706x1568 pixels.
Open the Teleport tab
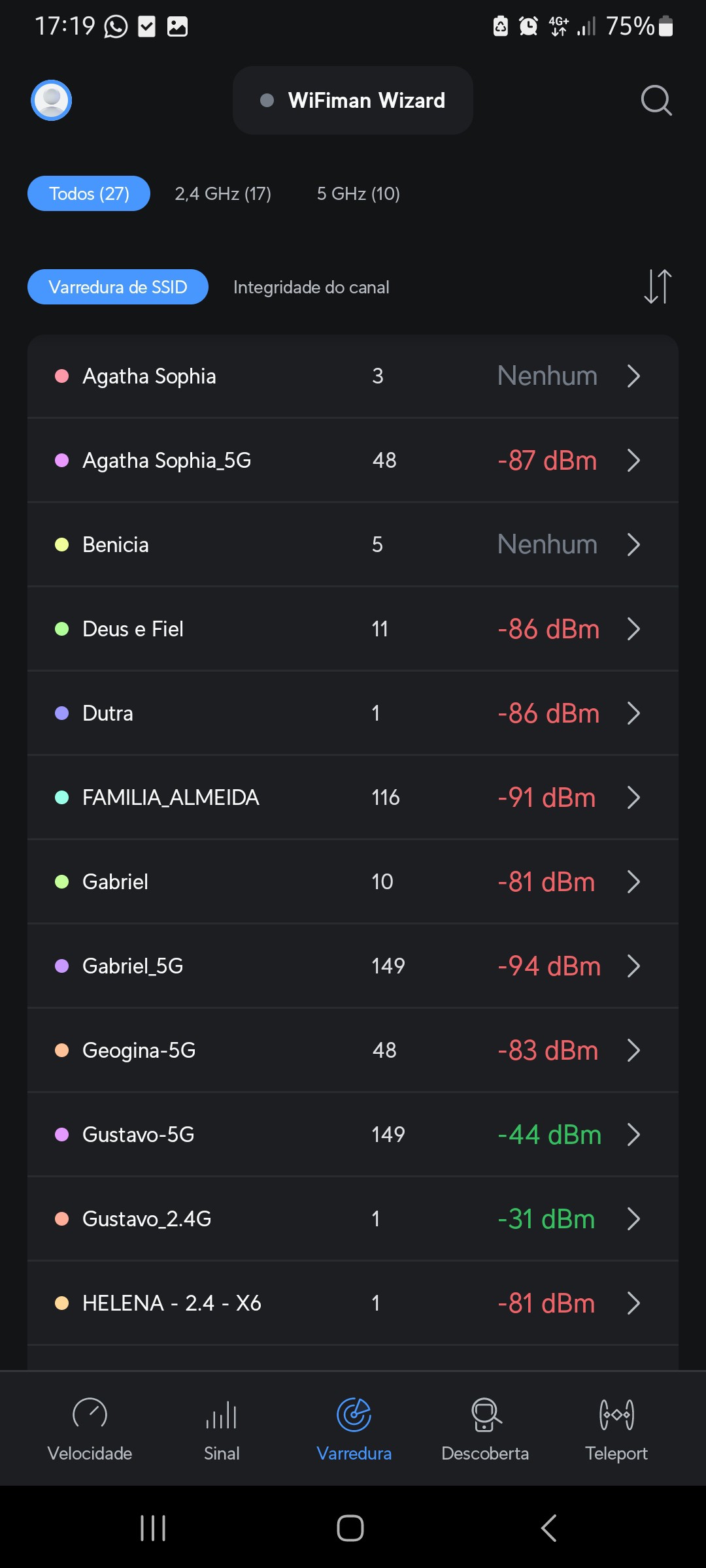(616, 1429)
